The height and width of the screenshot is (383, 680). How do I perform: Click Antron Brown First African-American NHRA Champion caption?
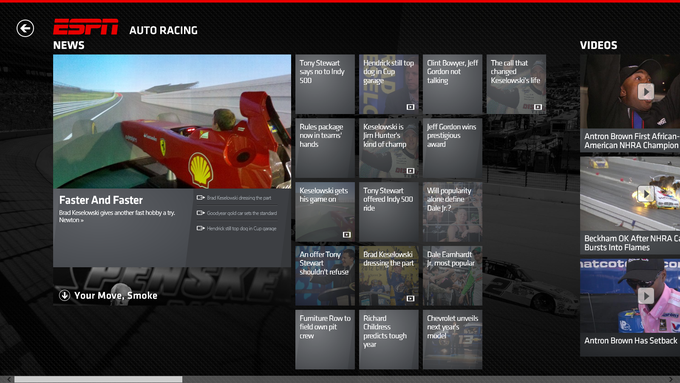[631, 141]
